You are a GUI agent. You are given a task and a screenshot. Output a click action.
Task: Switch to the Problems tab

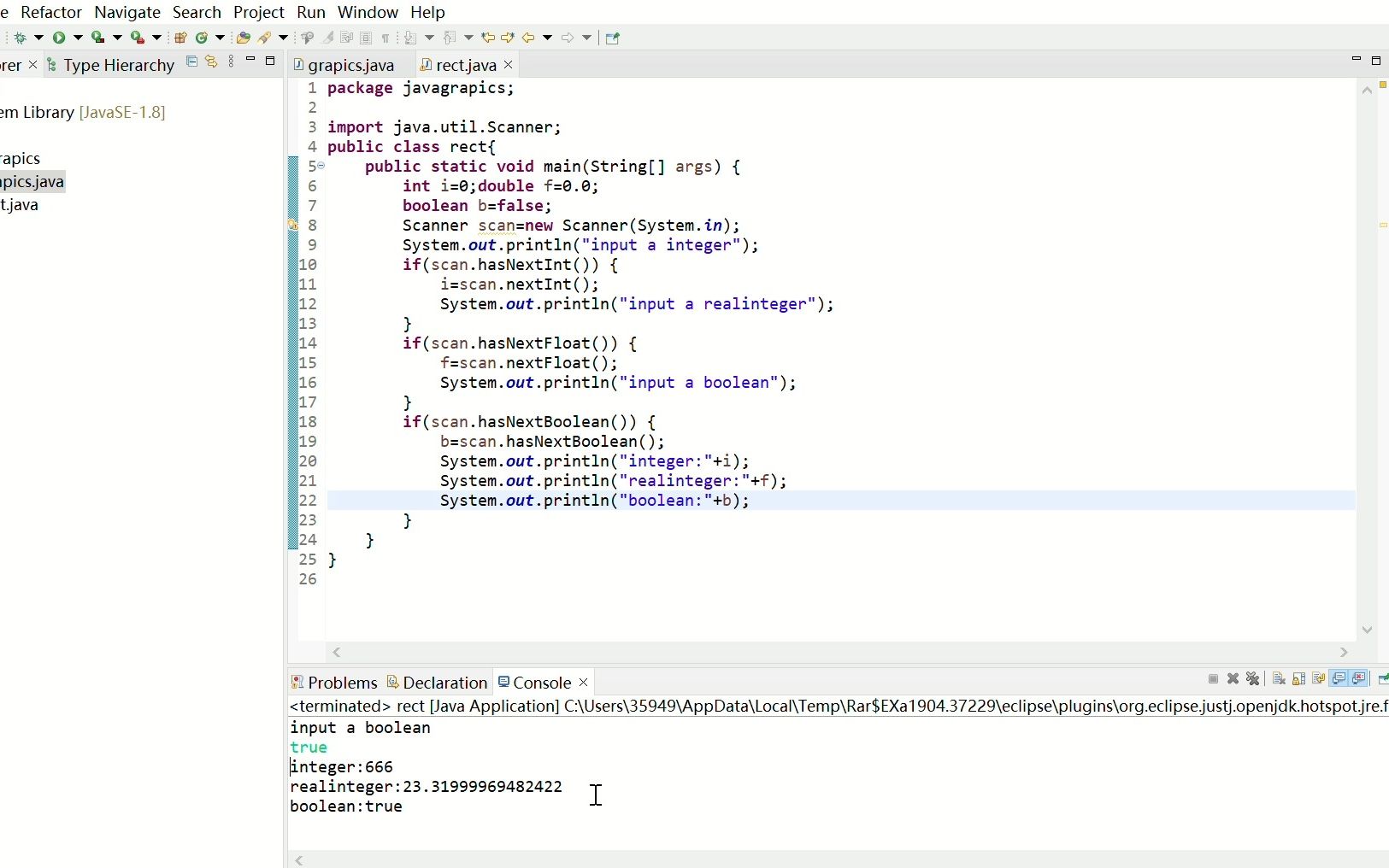(340, 683)
